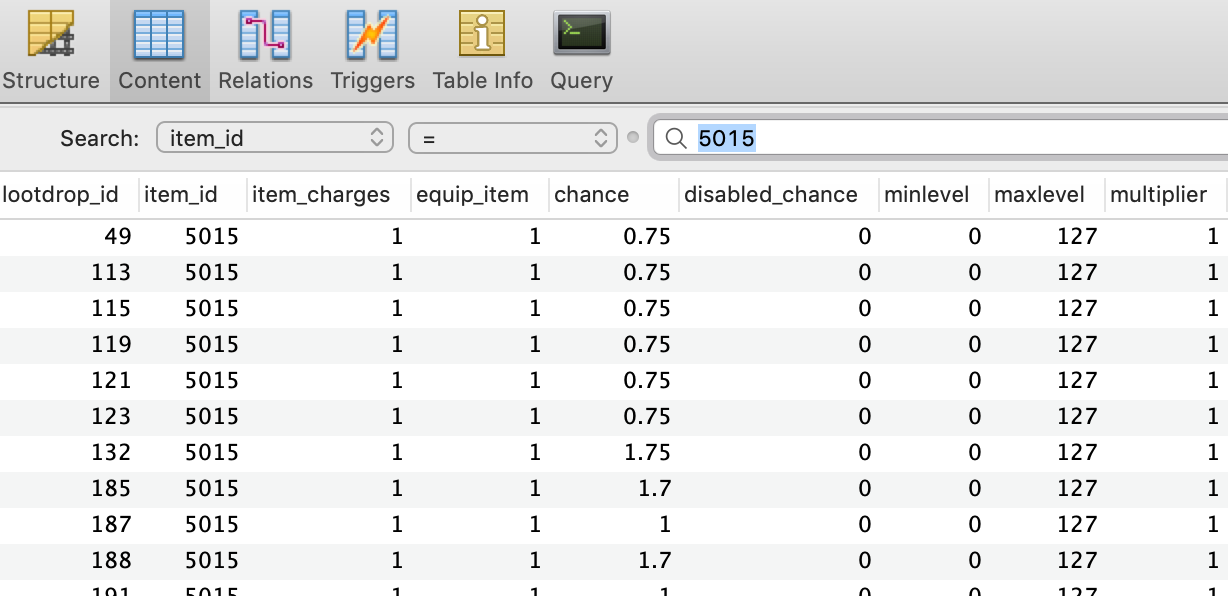Click the equip_item column header
Viewport: 1228px width, 596px height.
pyautogui.click(x=472, y=195)
